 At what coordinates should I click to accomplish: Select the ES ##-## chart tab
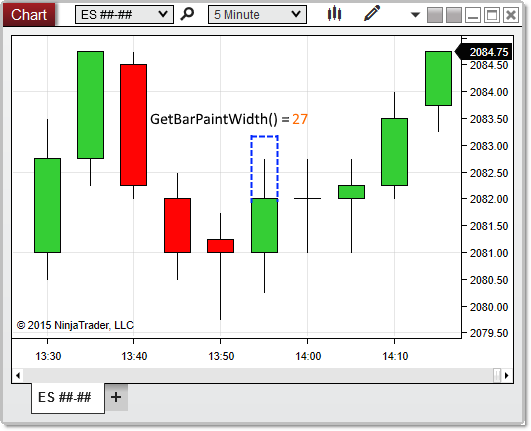tap(68, 397)
